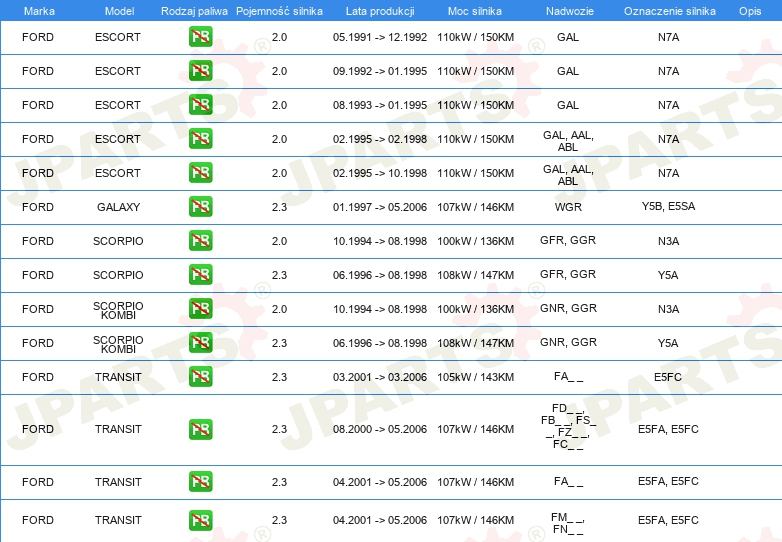This screenshot has width=782, height=542.
Task: Select SCORPIO KOMBI model in 2.3 row
Action: (x=118, y=344)
